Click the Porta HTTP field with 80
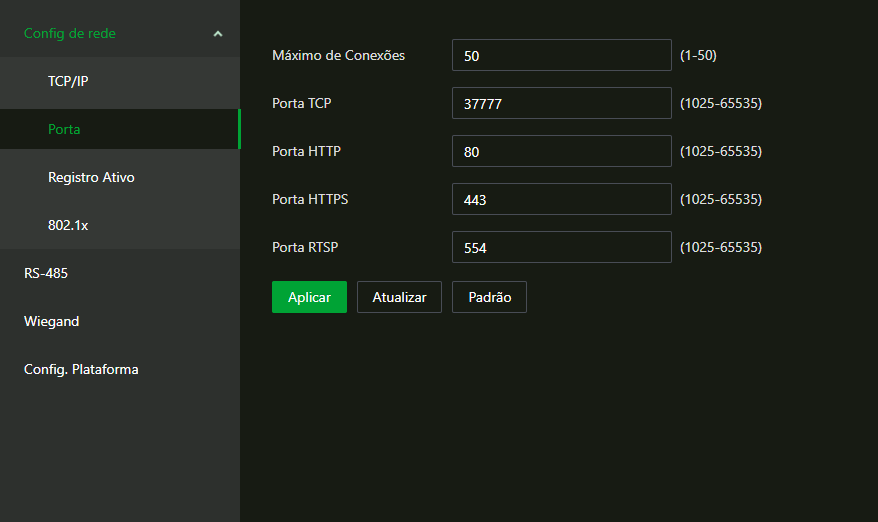This screenshot has width=878, height=522. point(562,151)
